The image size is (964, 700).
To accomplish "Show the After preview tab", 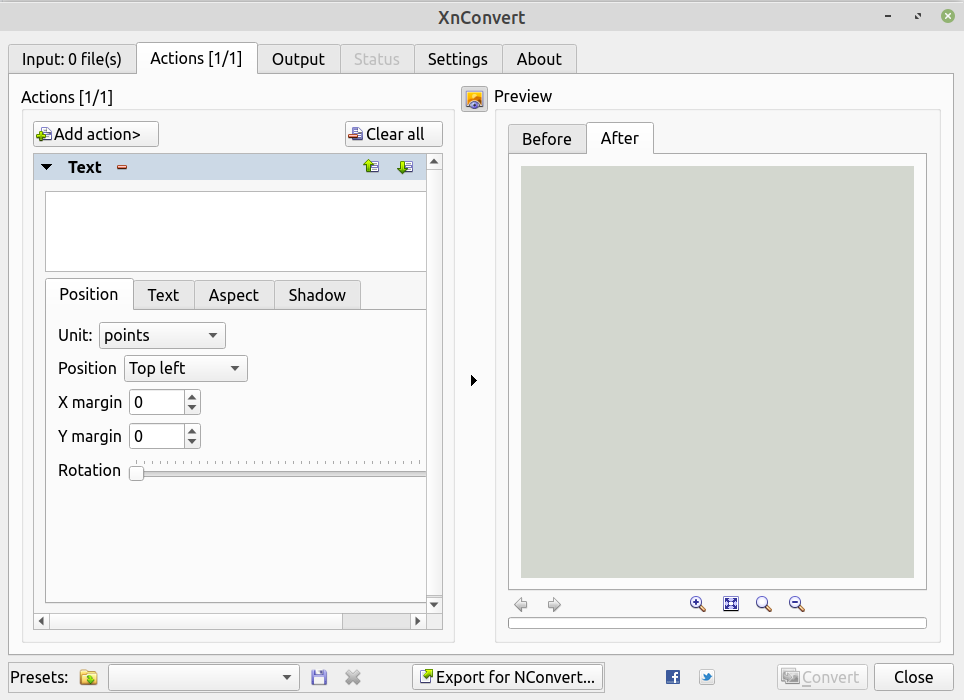I will (x=620, y=138).
